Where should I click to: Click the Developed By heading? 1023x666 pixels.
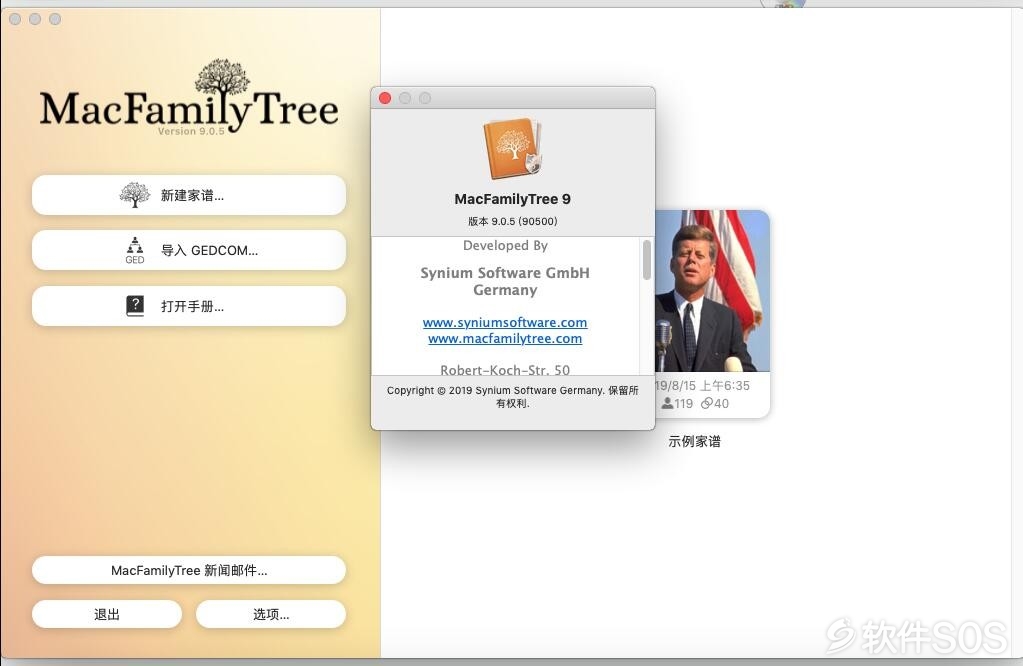(505, 246)
